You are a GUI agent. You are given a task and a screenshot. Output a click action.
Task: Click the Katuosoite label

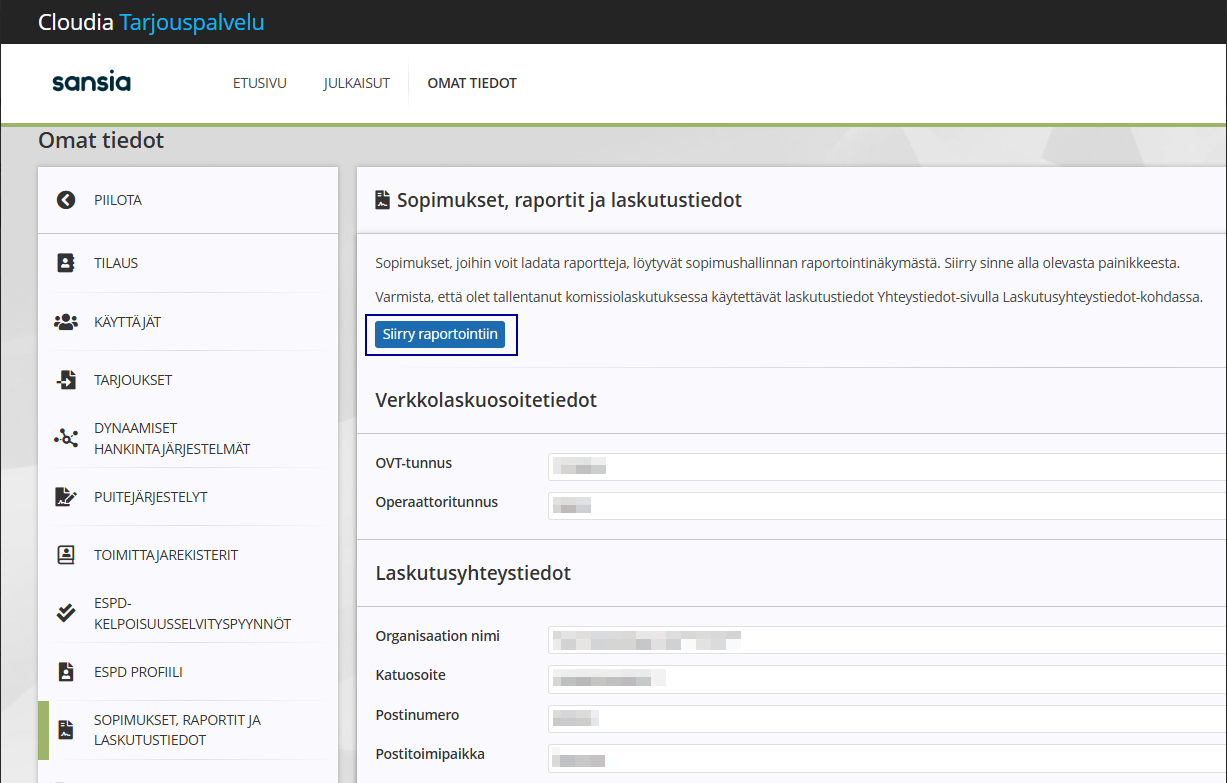(x=411, y=675)
